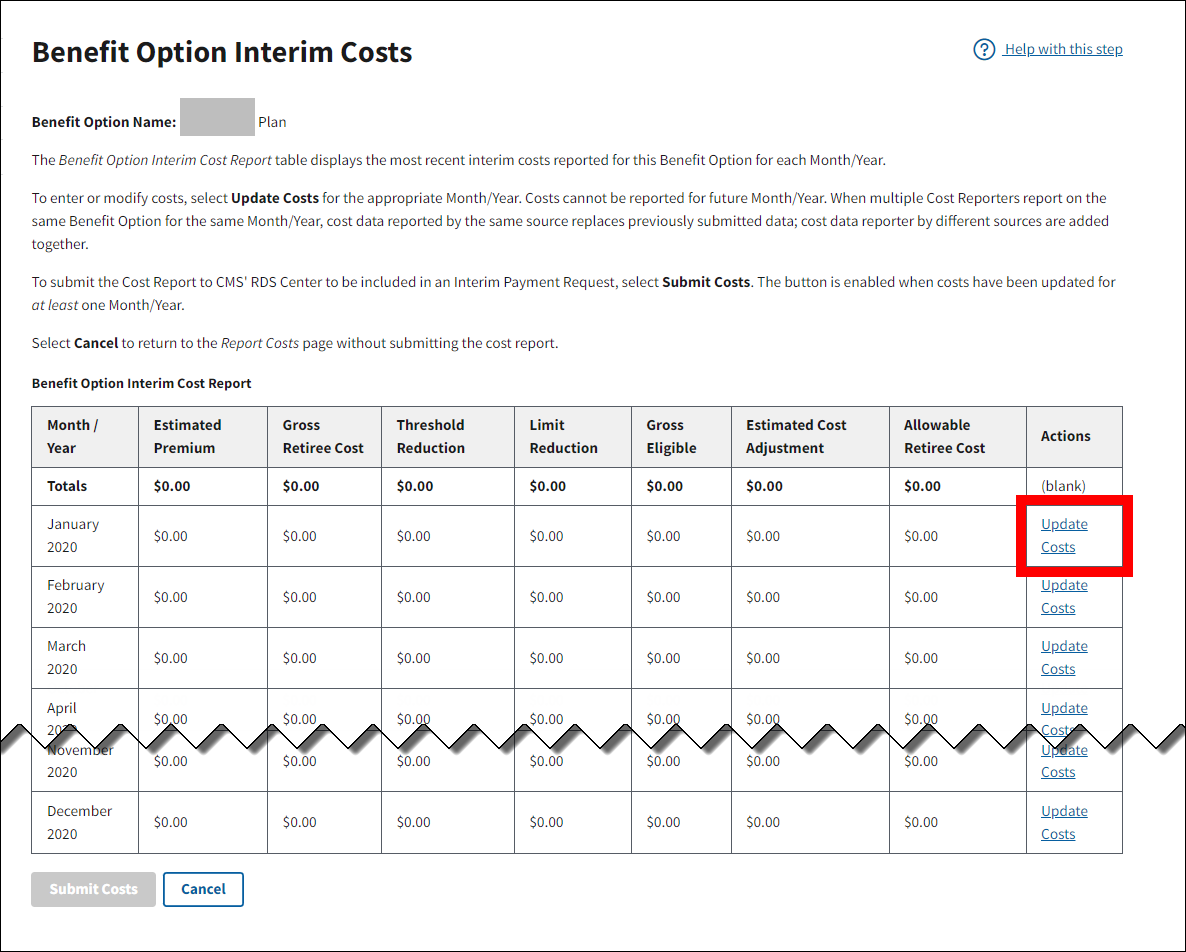Click the Gross Retiree Cost header

point(322,436)
